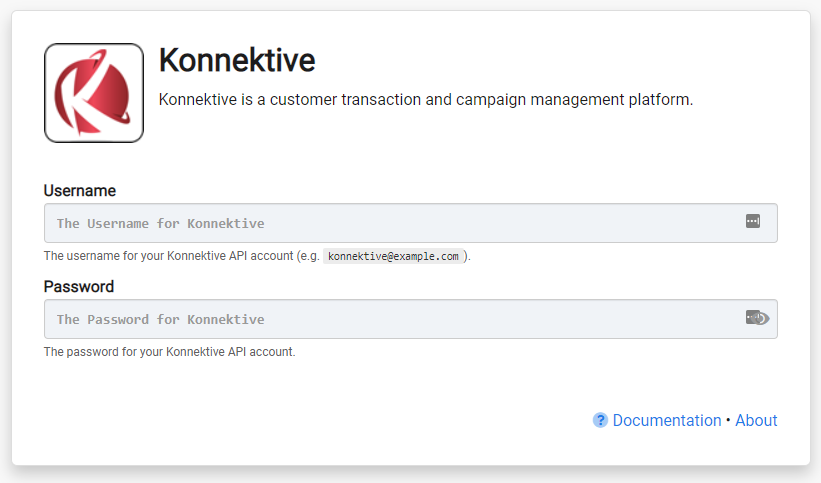Open the Documentation link

coord(667,420)
